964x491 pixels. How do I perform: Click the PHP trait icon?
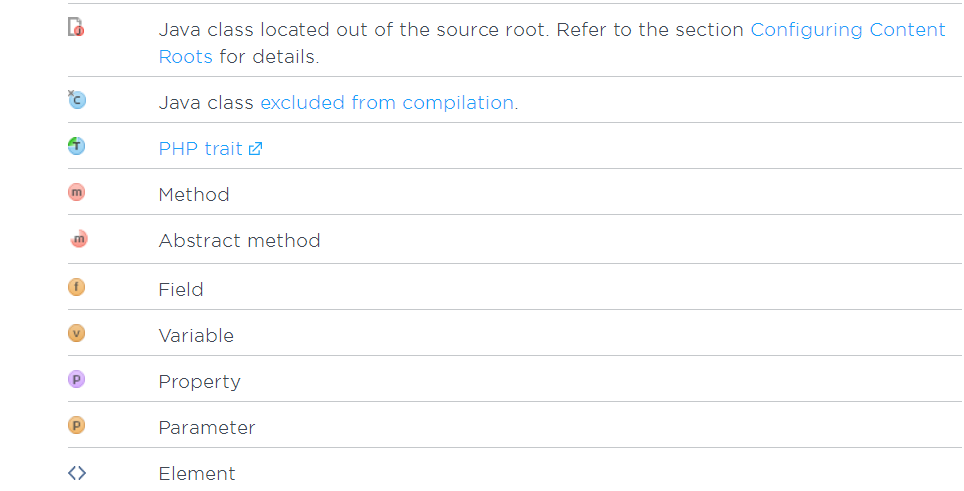coord(76,146)
